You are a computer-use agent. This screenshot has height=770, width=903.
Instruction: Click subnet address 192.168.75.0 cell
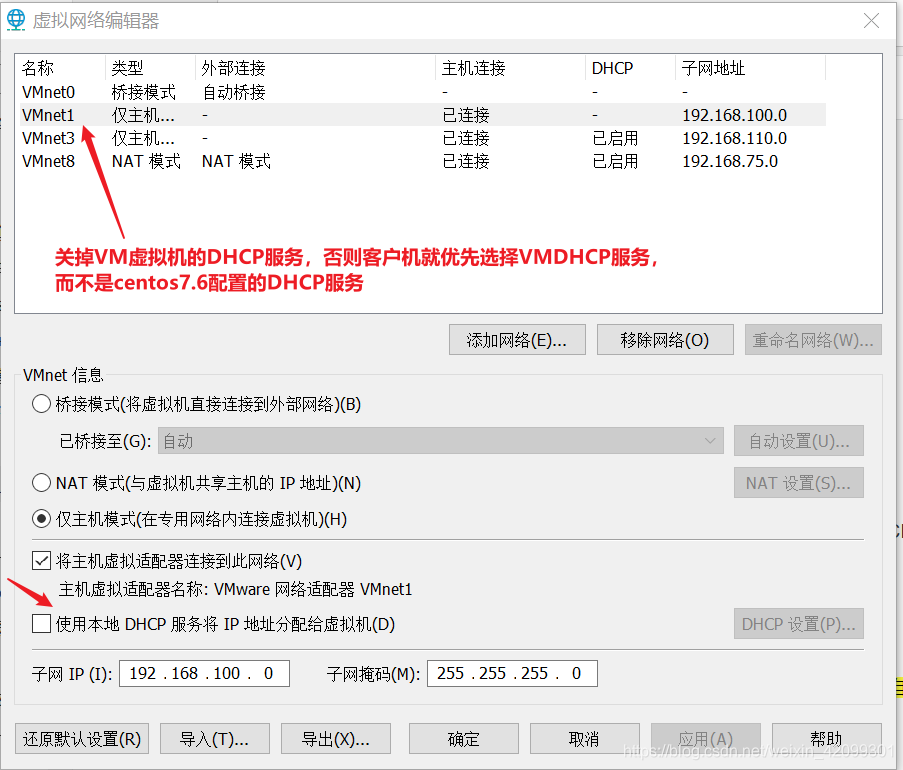(x=730, y=161)
